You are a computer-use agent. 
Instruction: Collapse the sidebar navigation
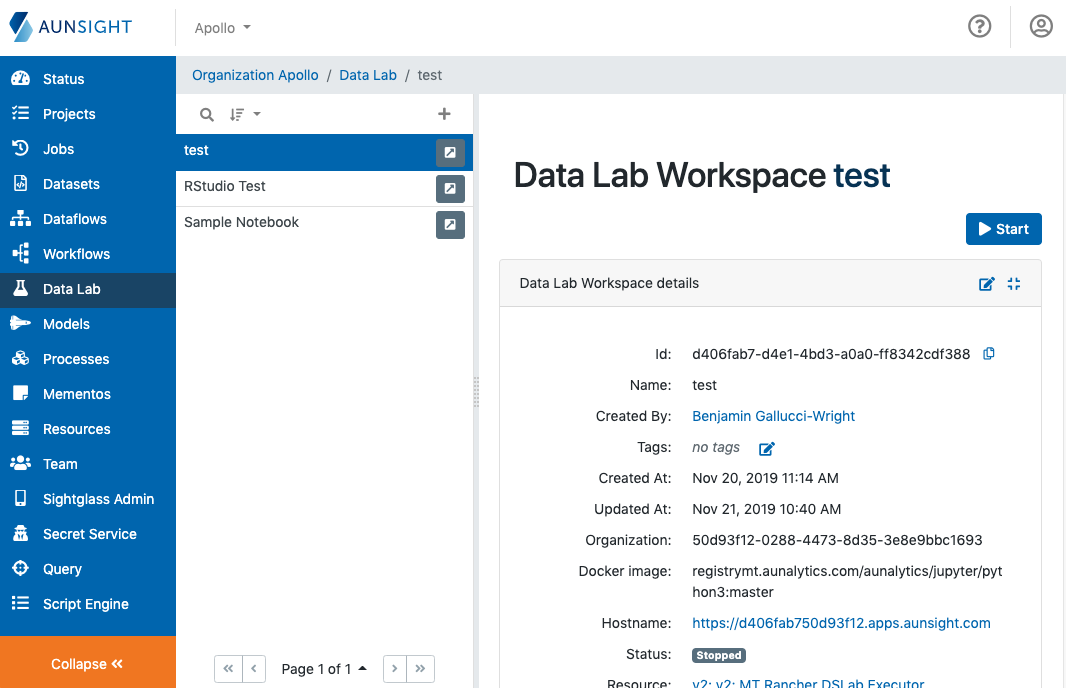point(87,663)
